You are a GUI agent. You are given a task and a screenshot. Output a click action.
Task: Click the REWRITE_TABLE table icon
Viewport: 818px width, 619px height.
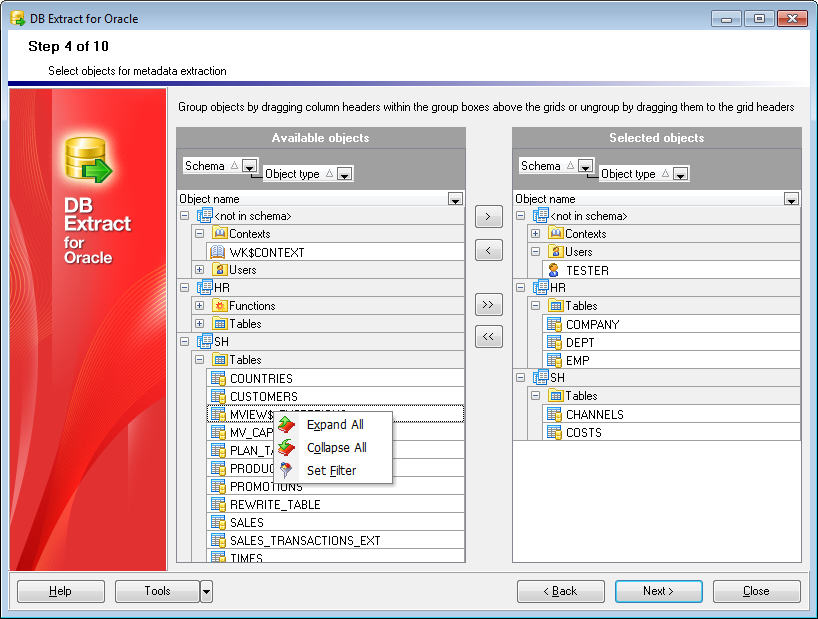pos(218,504)
